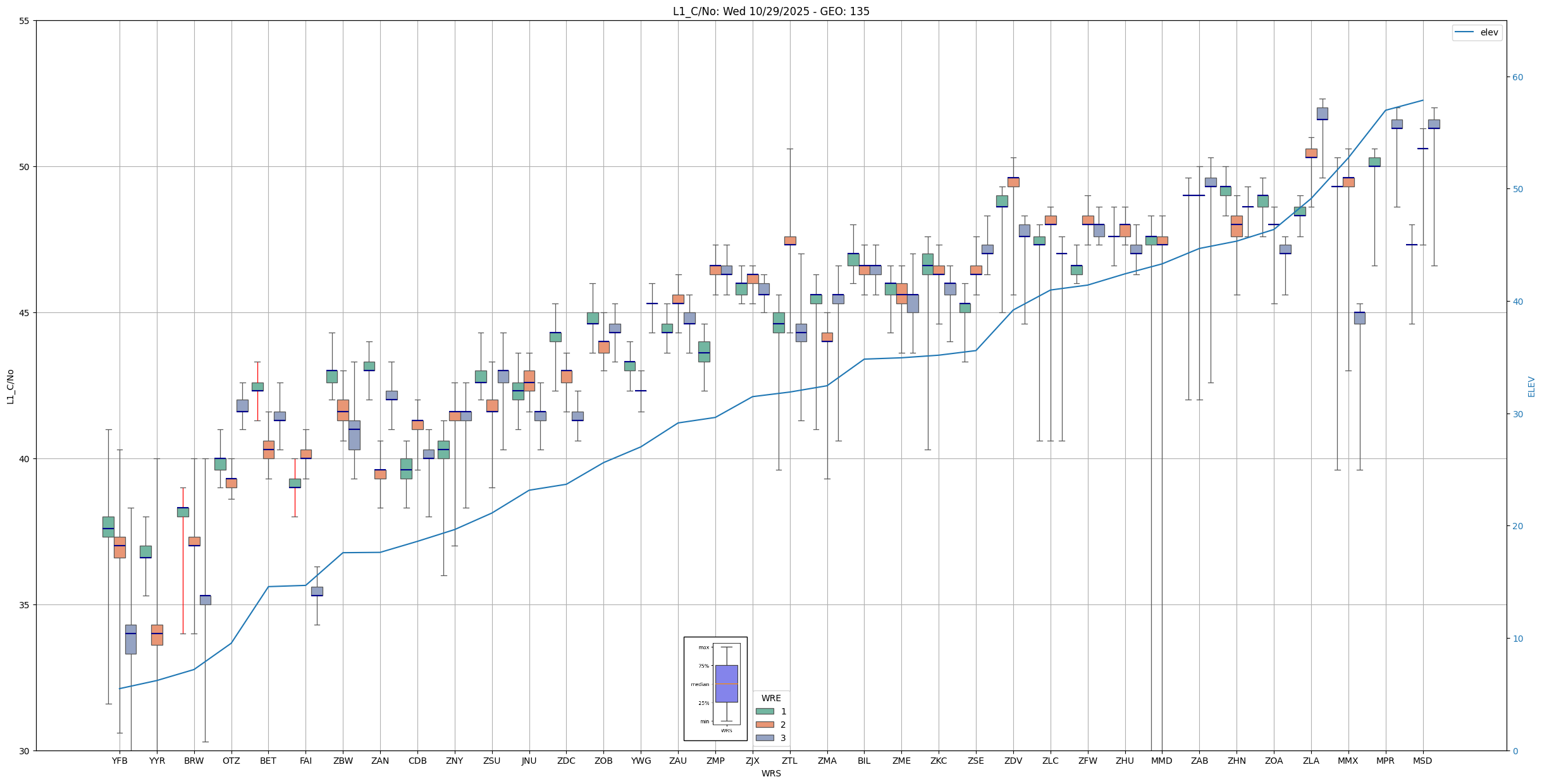Click the 55 tick on left axis
The height and width of the screenshot is (784, 1542).
25,21
